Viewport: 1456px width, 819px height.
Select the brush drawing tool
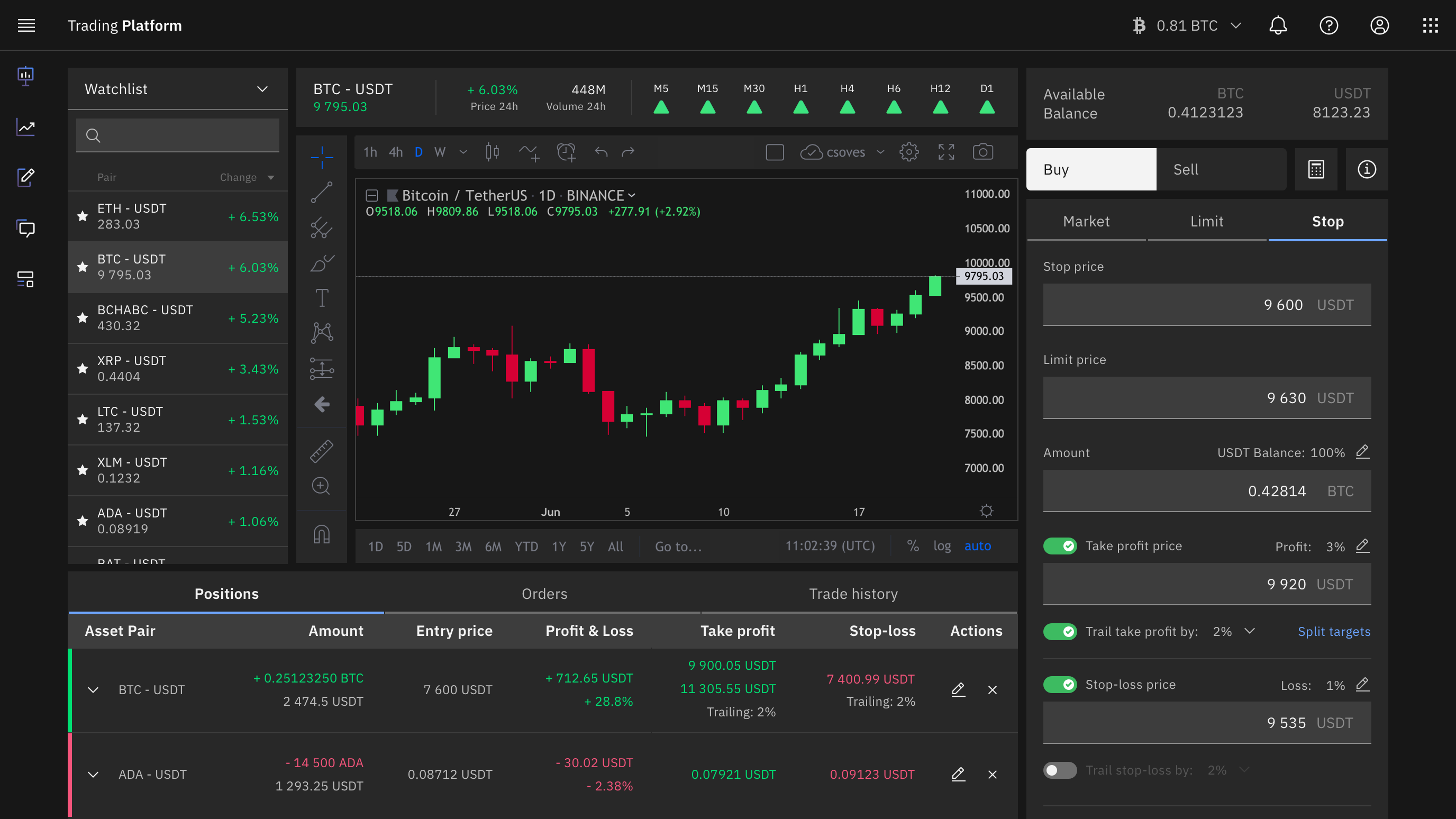click(x=322, y=263)
